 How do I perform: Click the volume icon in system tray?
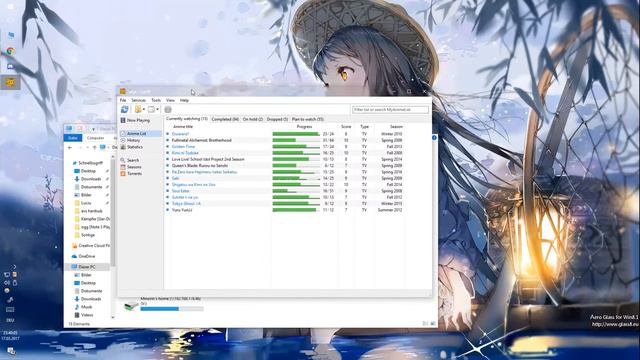tap(7, 282)
